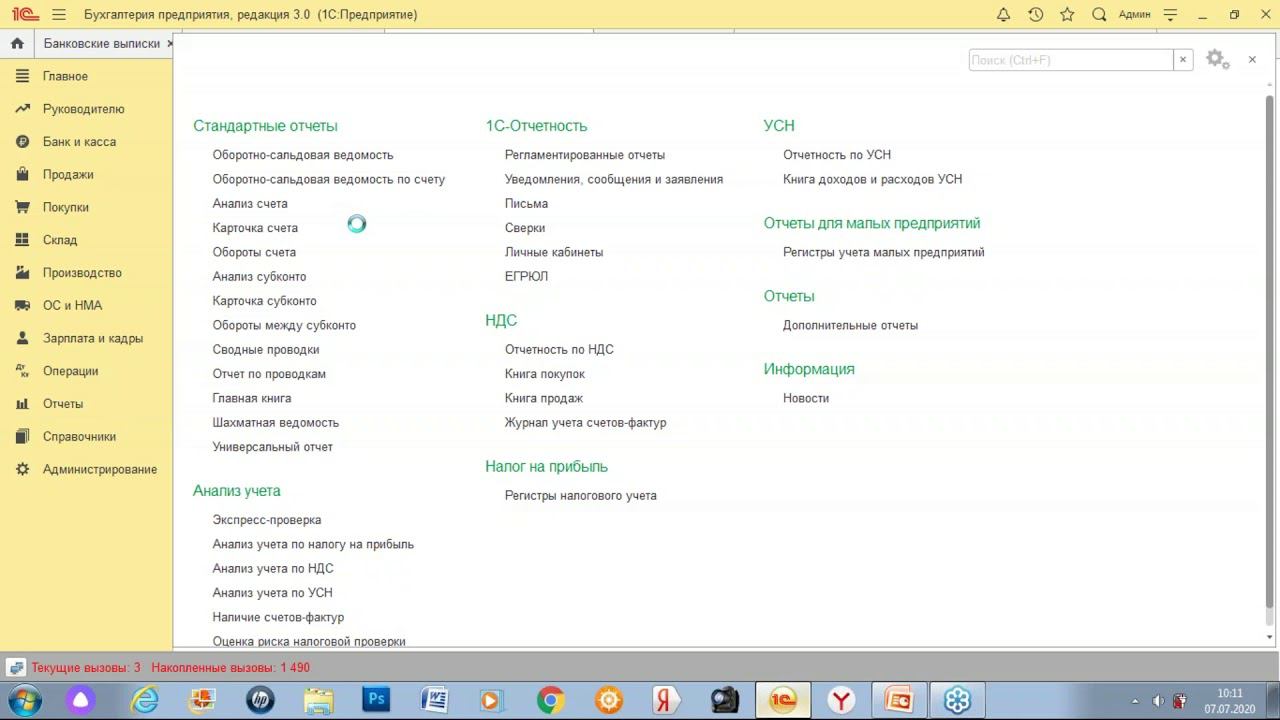This screenshot has width=1280, height=720.
Task: Open the Зарплата и кадры person icon
Action: [22, 338]
